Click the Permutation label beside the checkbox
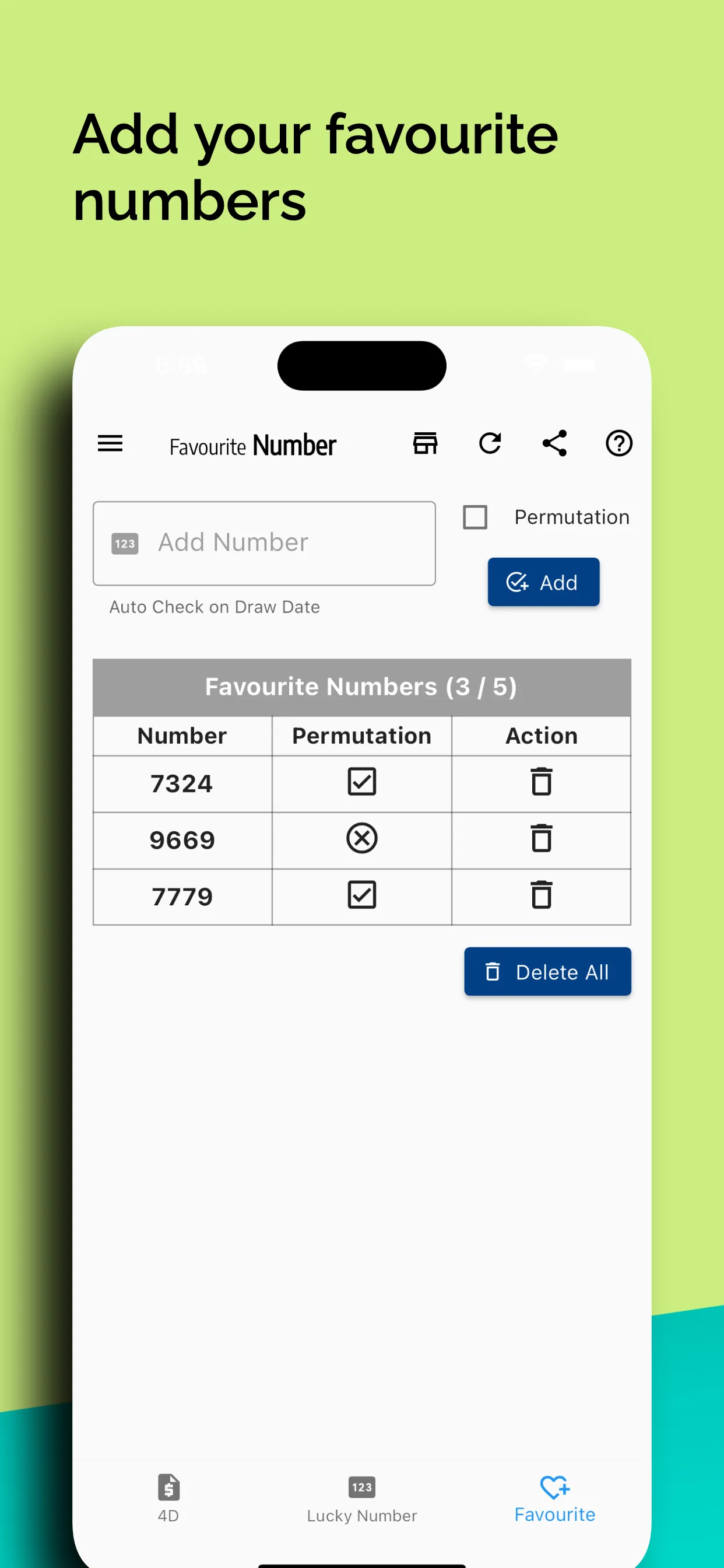Screen dimensions: 724x1568 pos(572,517)
